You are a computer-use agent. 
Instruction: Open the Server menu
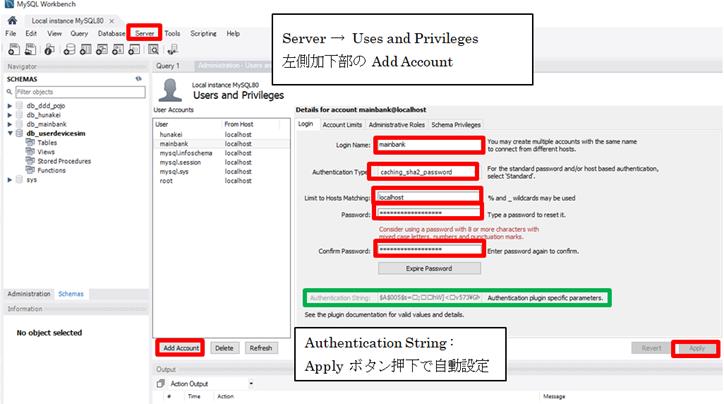click(145, 33)
